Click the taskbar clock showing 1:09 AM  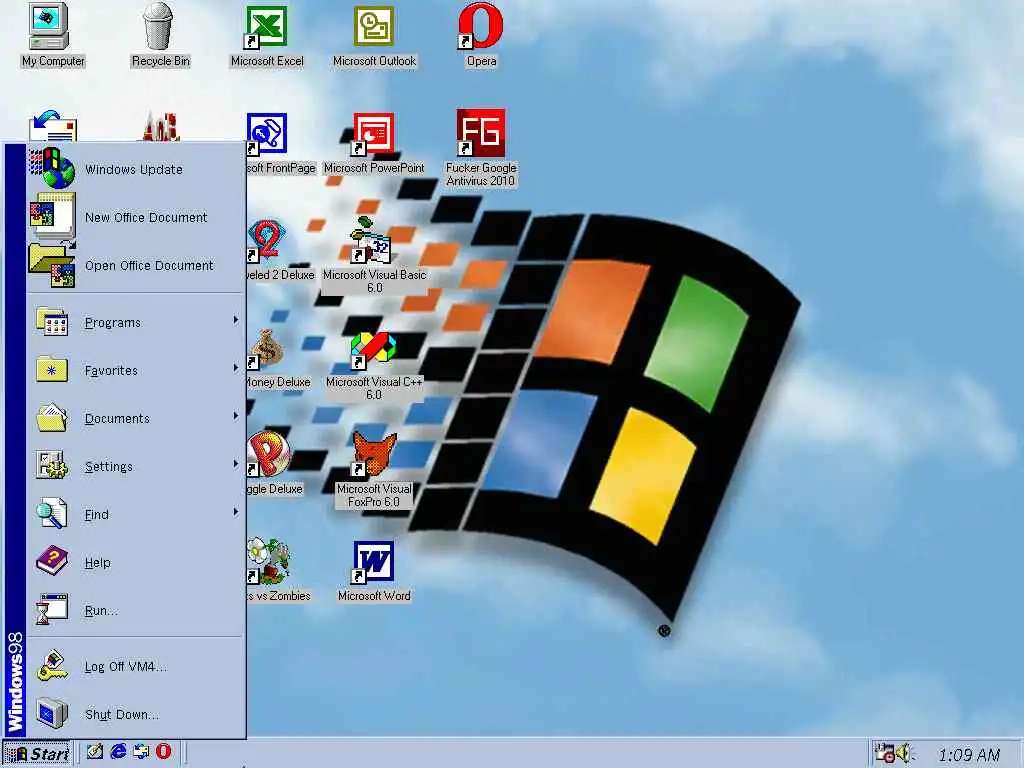968,755
